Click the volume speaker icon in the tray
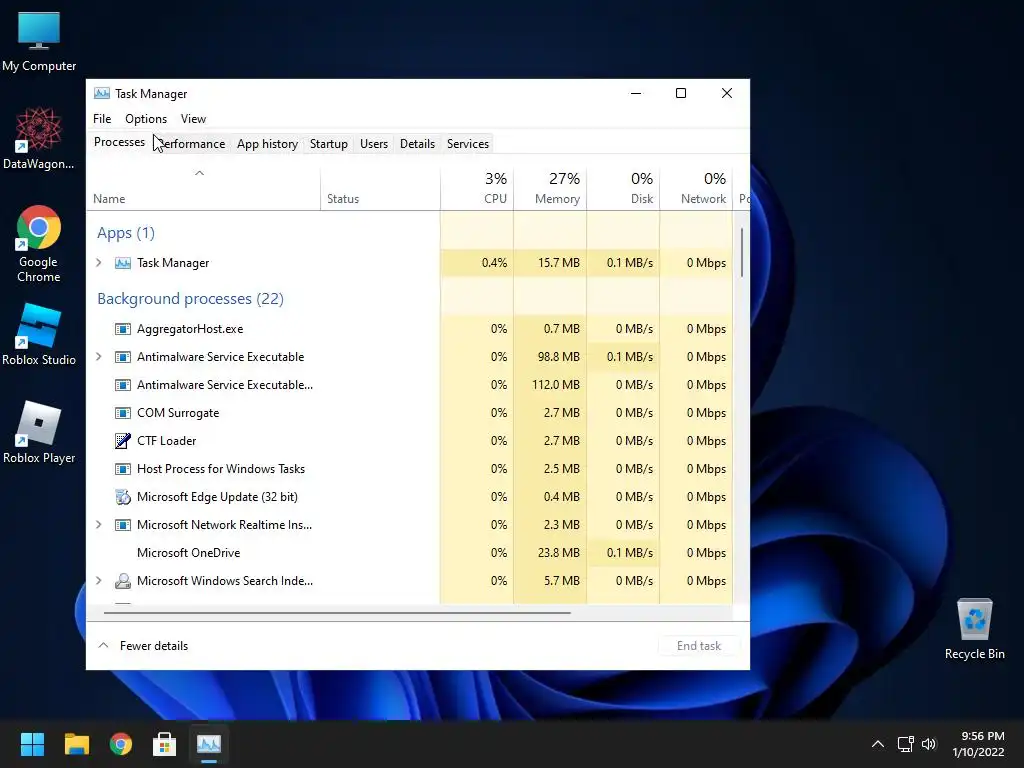Image resolution: width=1024 pixels, height=768 pixels. tap(929, 744)
